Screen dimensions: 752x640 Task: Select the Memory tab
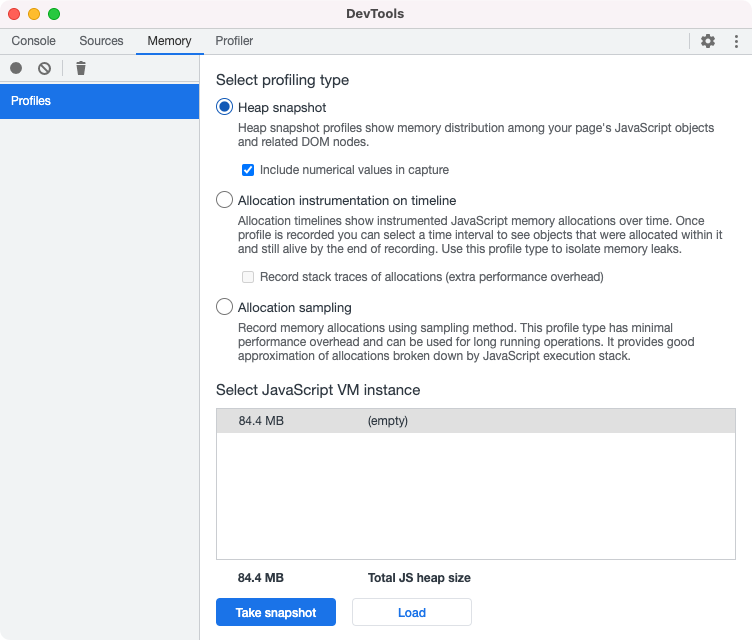(169, 41)
